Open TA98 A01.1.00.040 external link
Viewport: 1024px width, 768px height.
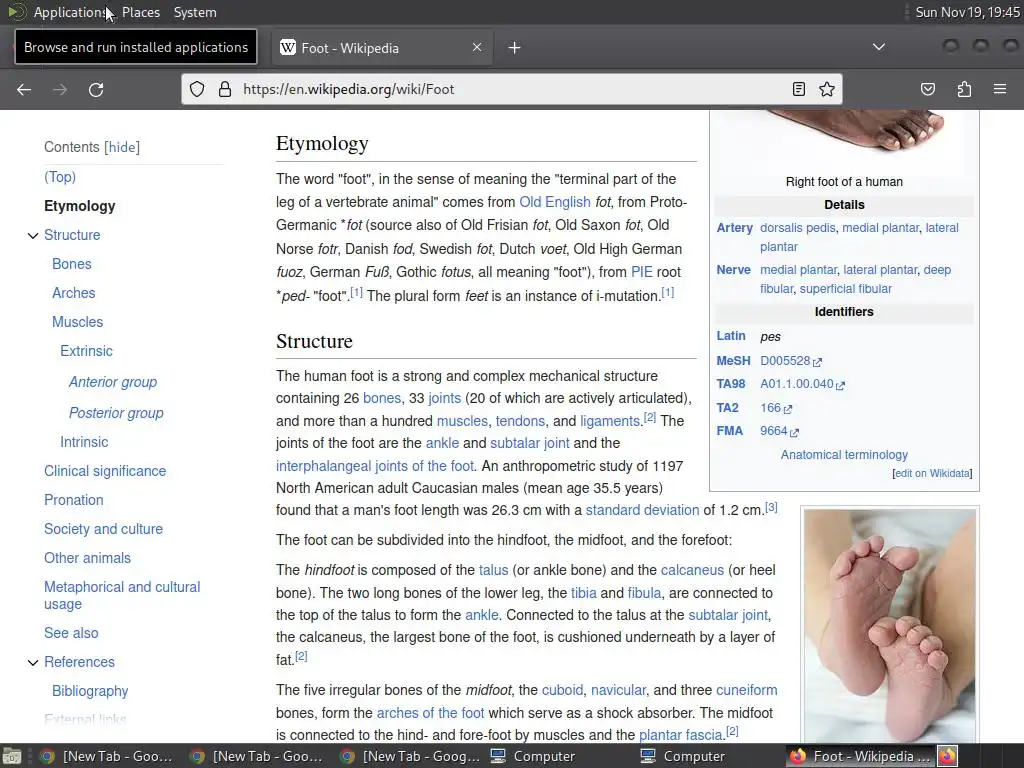[x=802, y=385]
